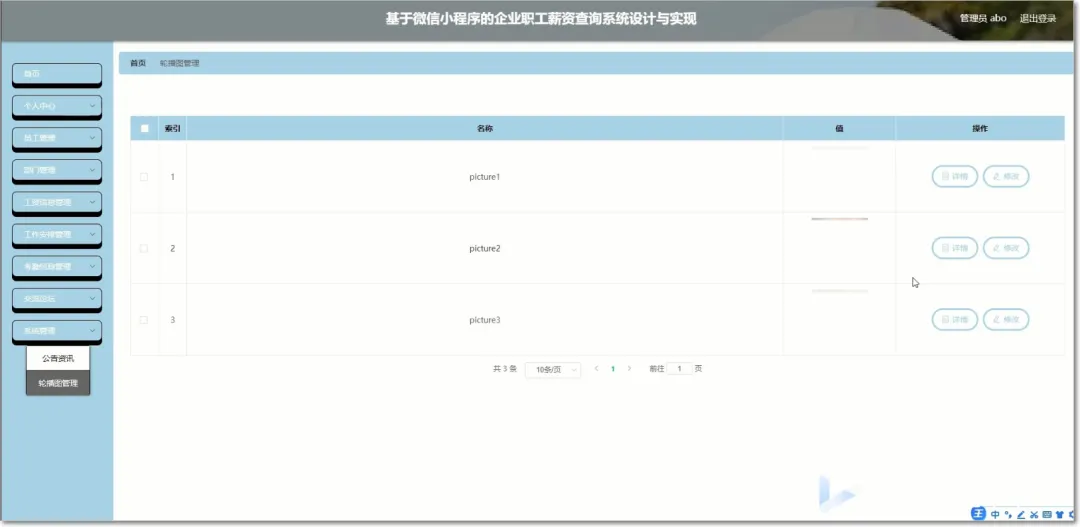Click the 详情 button for picture2
The width and height of the screenshot is (1080, 527).
pos(955,248)
